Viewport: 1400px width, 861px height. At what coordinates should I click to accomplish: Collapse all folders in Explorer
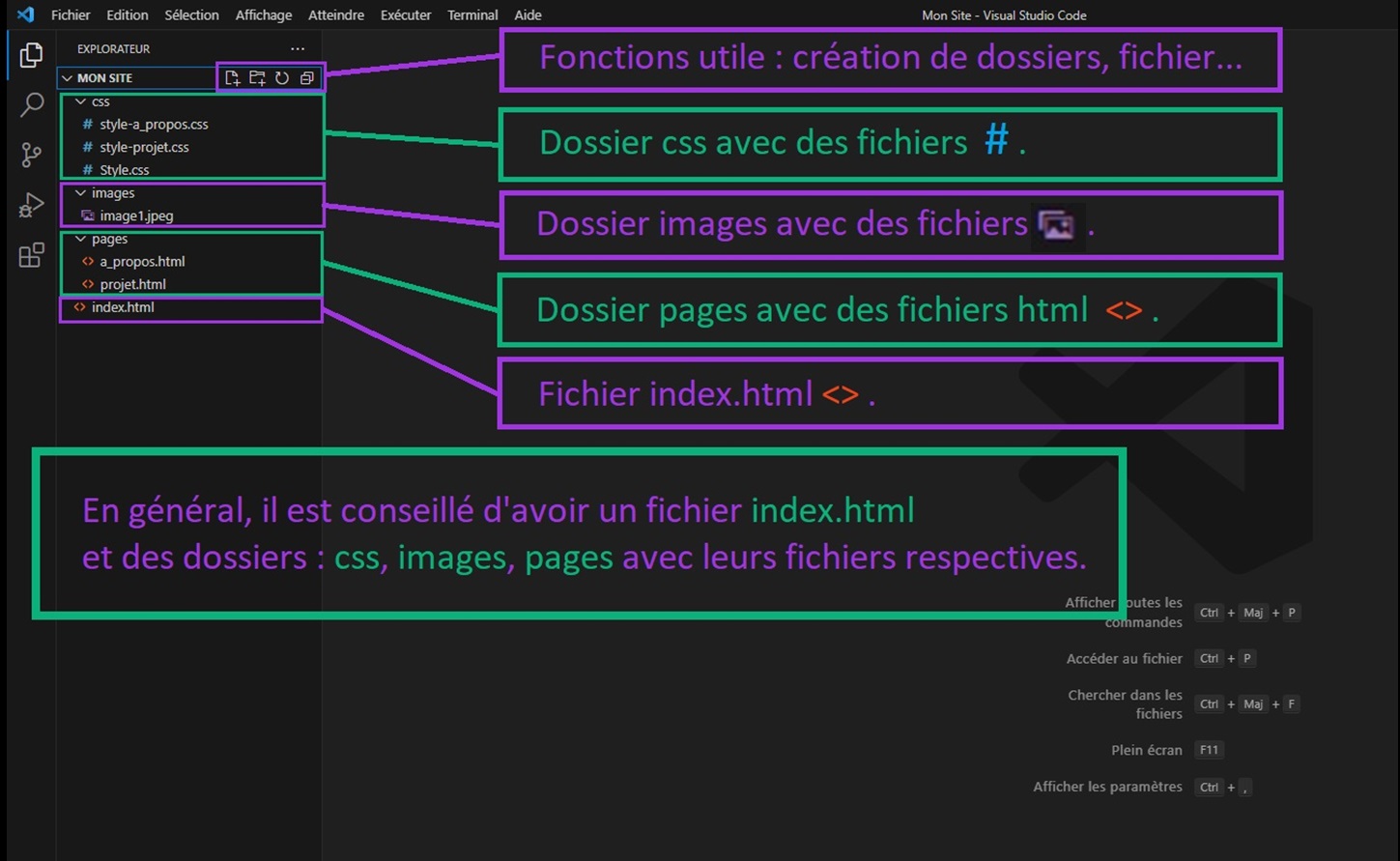point(307,78)
